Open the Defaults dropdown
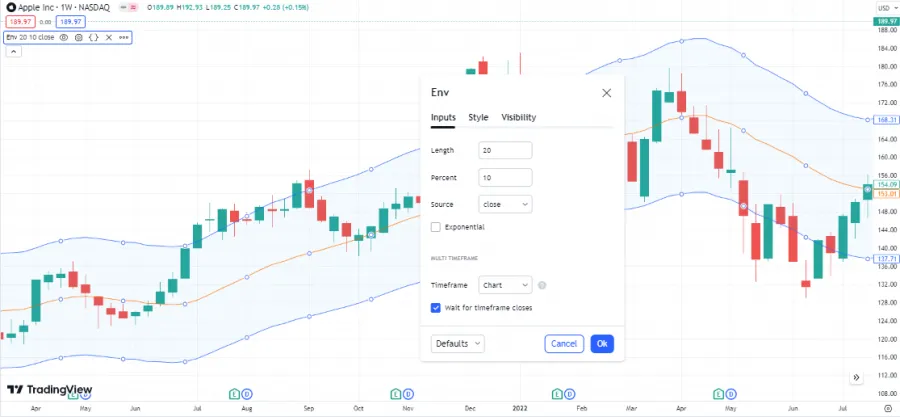The image size is (900, 417). point(458,343)
